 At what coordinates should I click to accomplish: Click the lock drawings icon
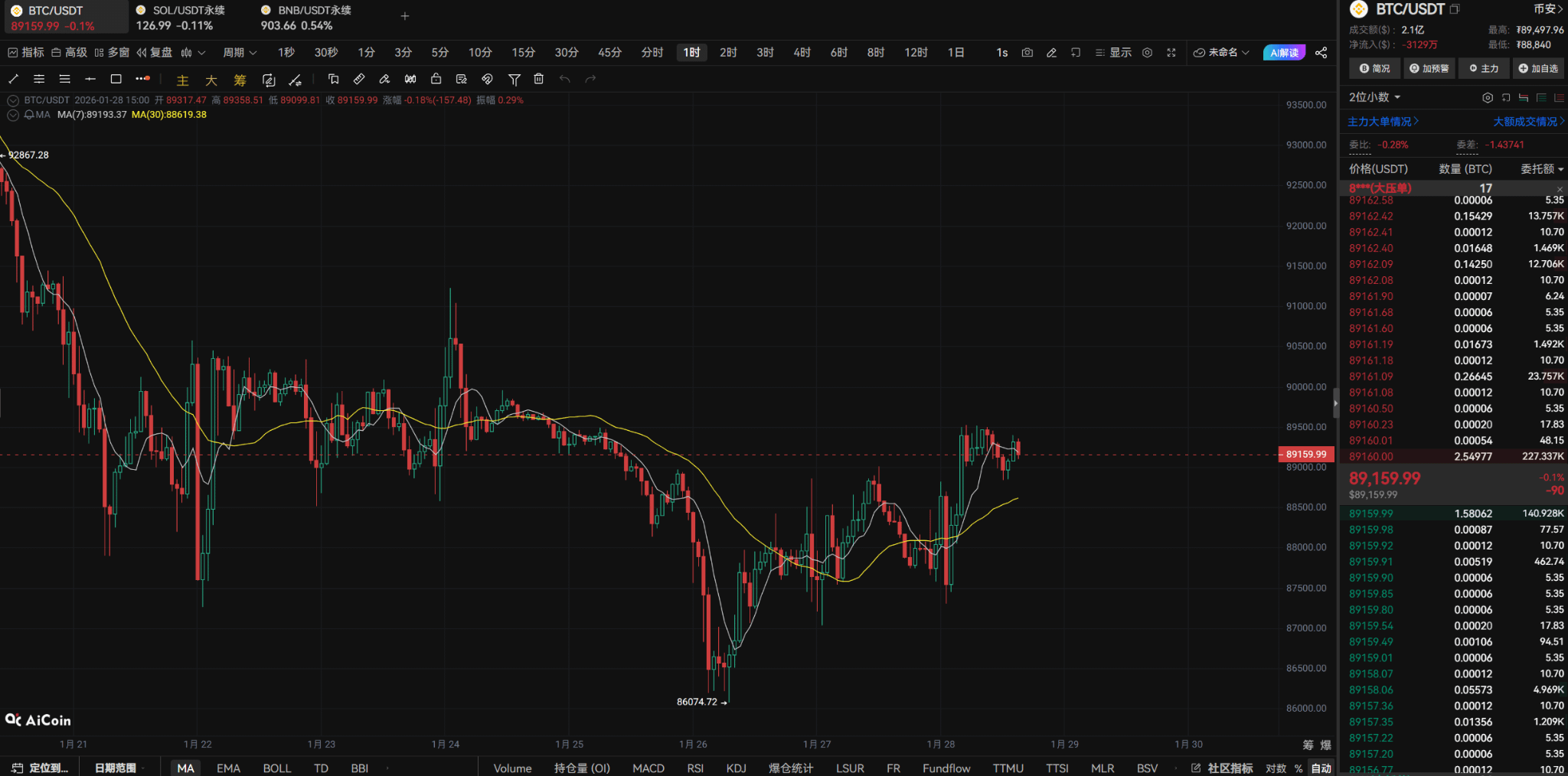pyautogui.click(x=436, y=79)
